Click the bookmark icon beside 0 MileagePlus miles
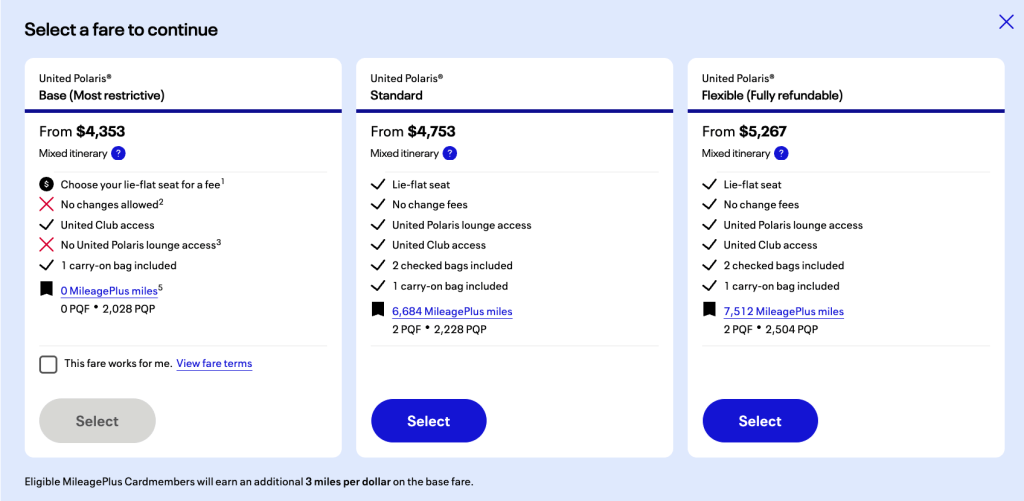 click(x=46, y=290)
